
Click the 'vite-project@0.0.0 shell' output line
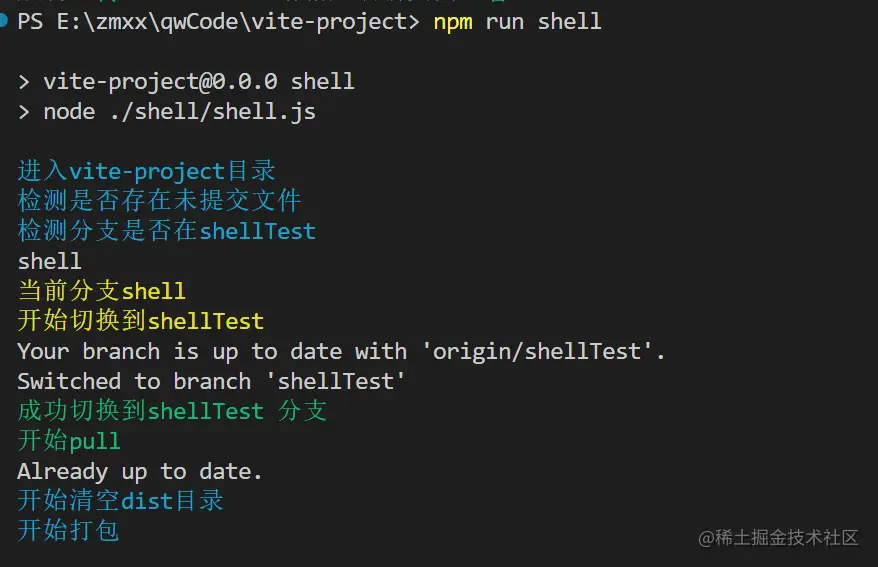pos(199,82)
